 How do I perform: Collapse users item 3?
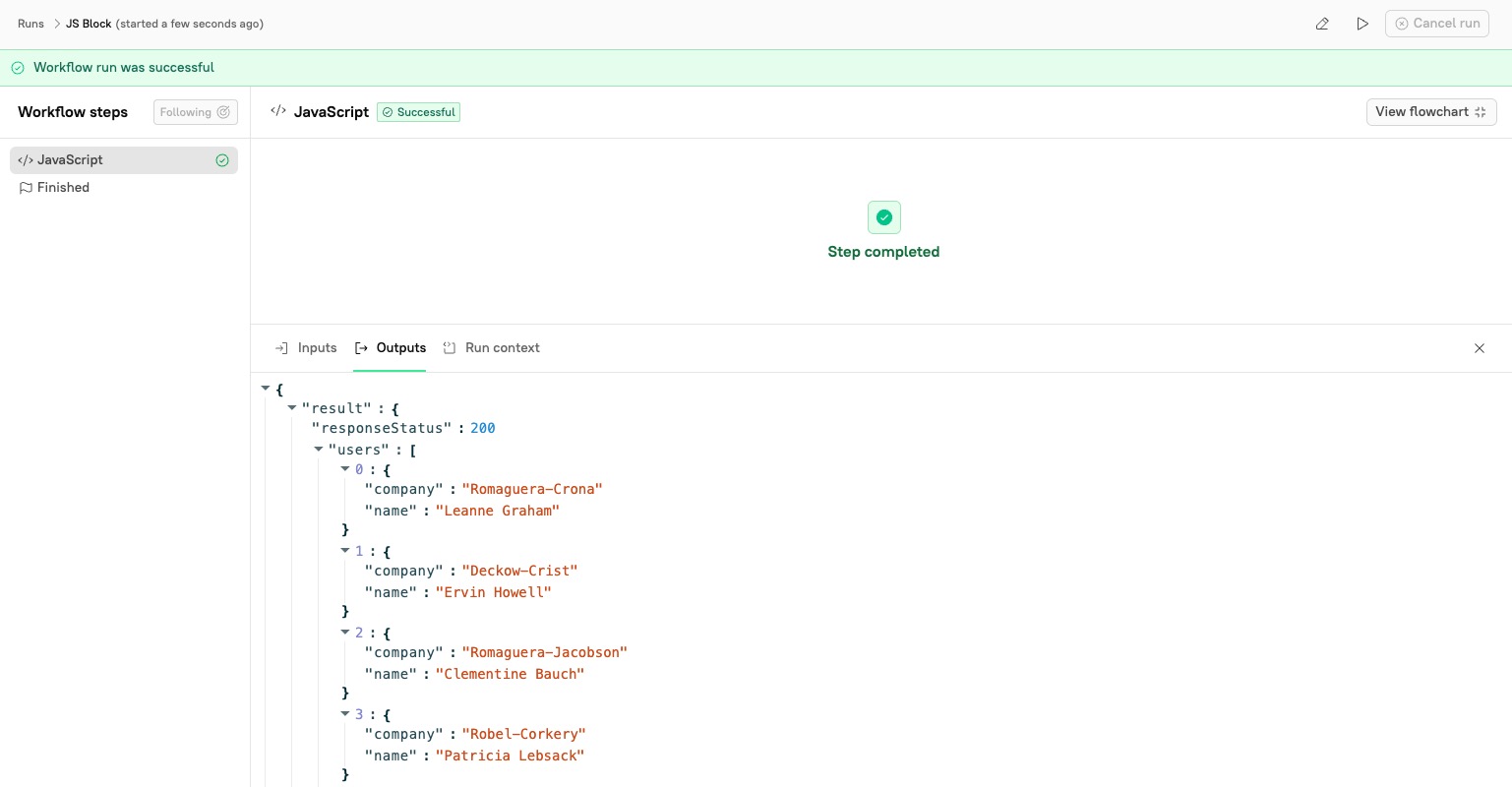coord(345,714)
